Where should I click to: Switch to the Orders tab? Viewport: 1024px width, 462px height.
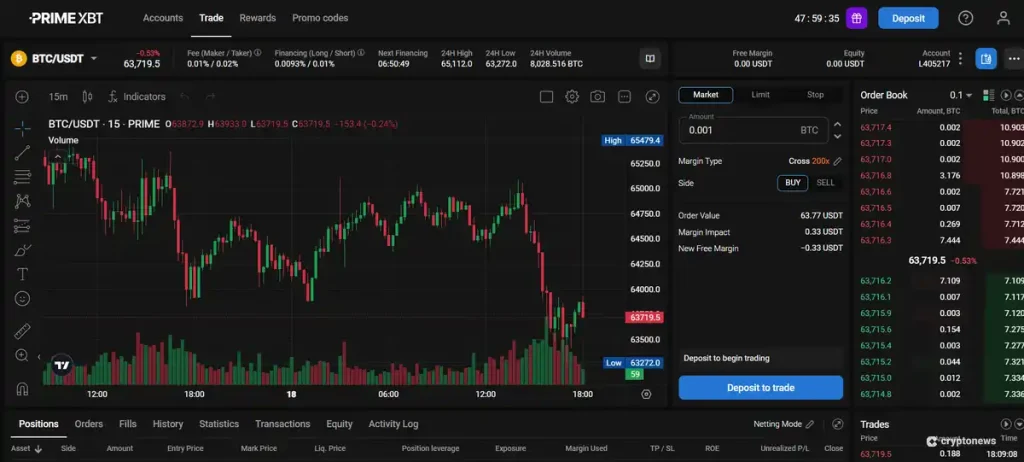tap(89, 424)
